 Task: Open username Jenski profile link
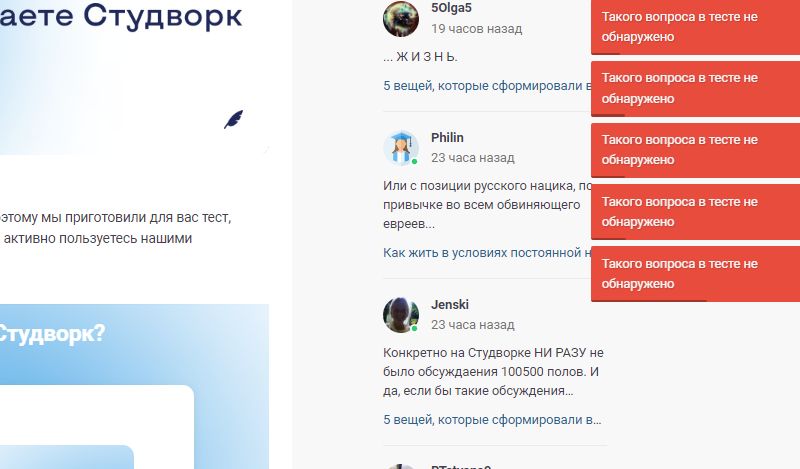[x=449, y=305]
